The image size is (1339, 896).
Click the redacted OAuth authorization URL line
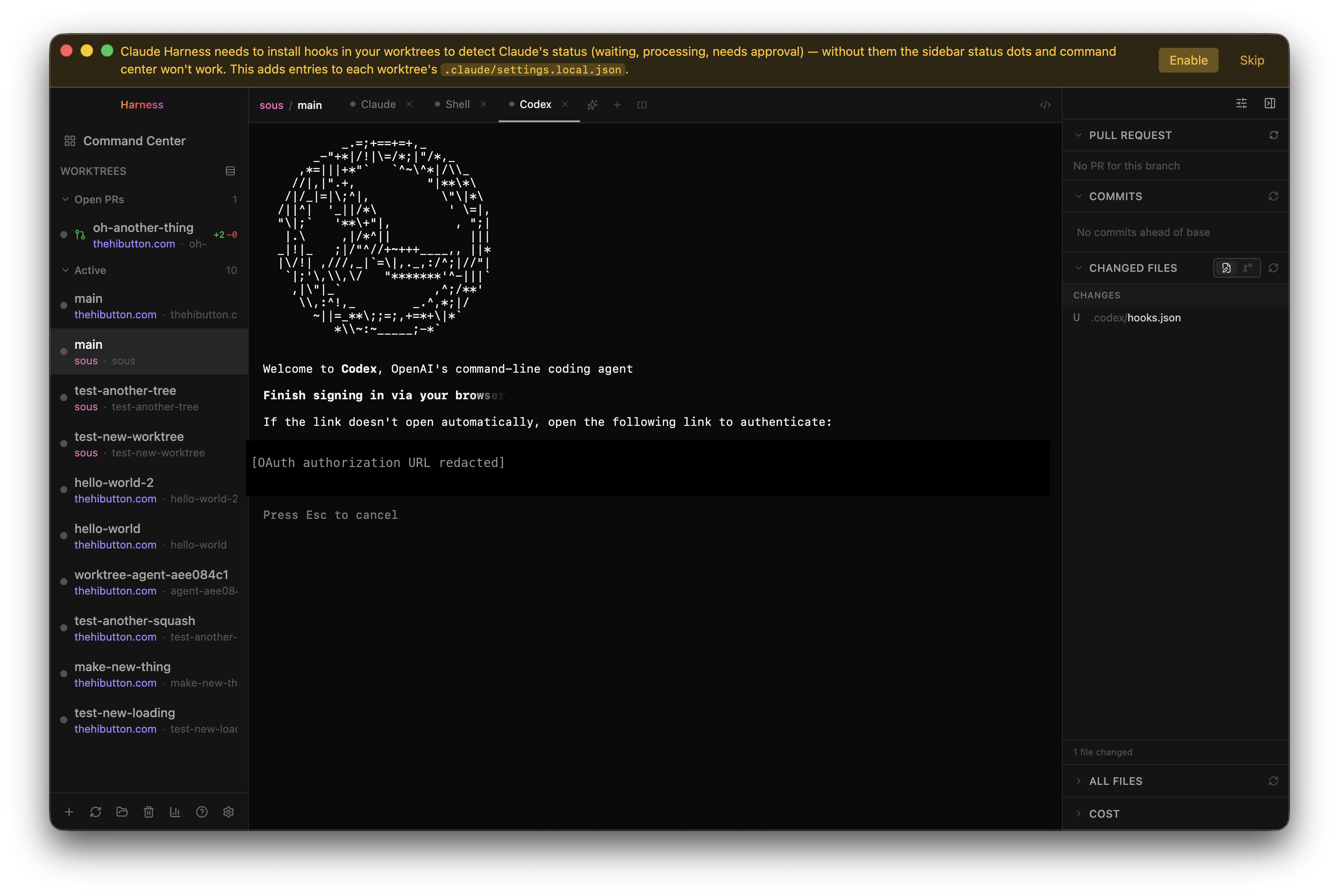click(x=378, y=463)
